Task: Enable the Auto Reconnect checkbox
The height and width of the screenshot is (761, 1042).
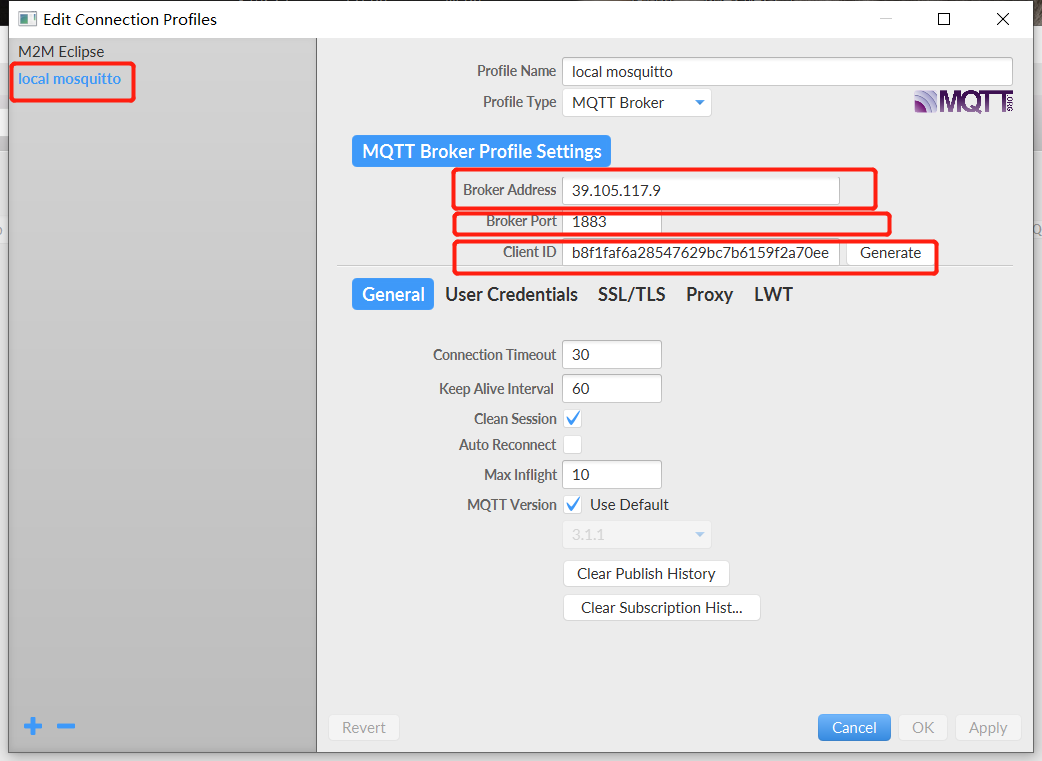Action: tap(573, 445)
